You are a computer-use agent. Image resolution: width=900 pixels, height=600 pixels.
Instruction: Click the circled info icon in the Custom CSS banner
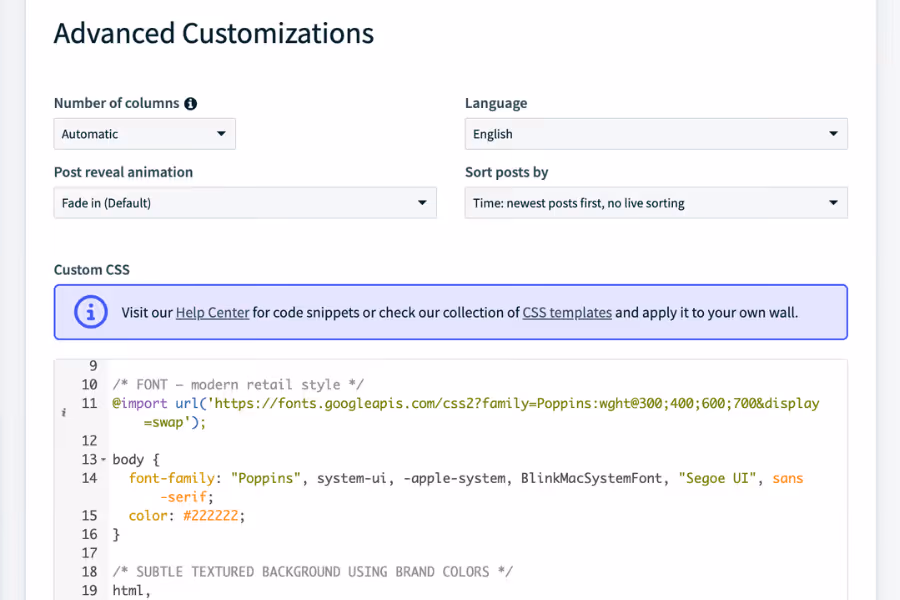[x=91, y=312]
